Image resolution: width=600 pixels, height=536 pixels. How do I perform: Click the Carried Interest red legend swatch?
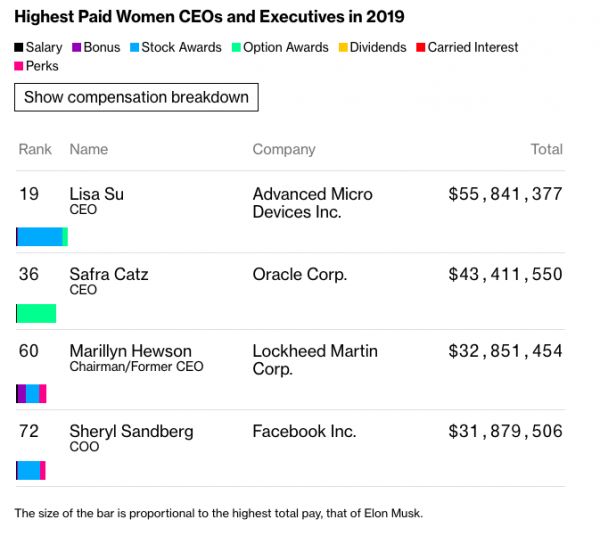[421, 48]
